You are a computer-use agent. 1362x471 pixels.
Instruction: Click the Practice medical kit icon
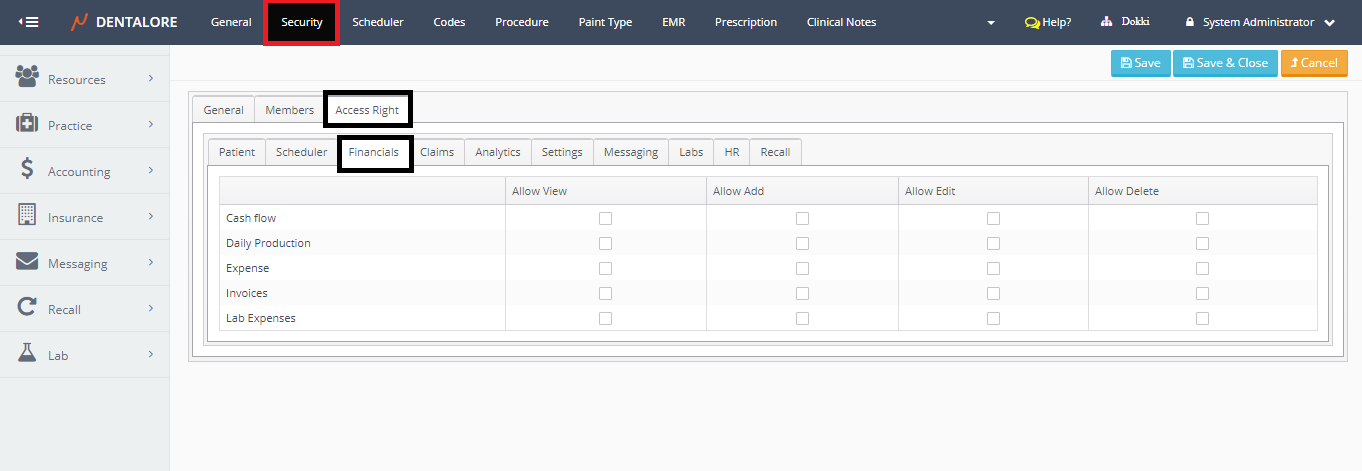coord(28,124)
